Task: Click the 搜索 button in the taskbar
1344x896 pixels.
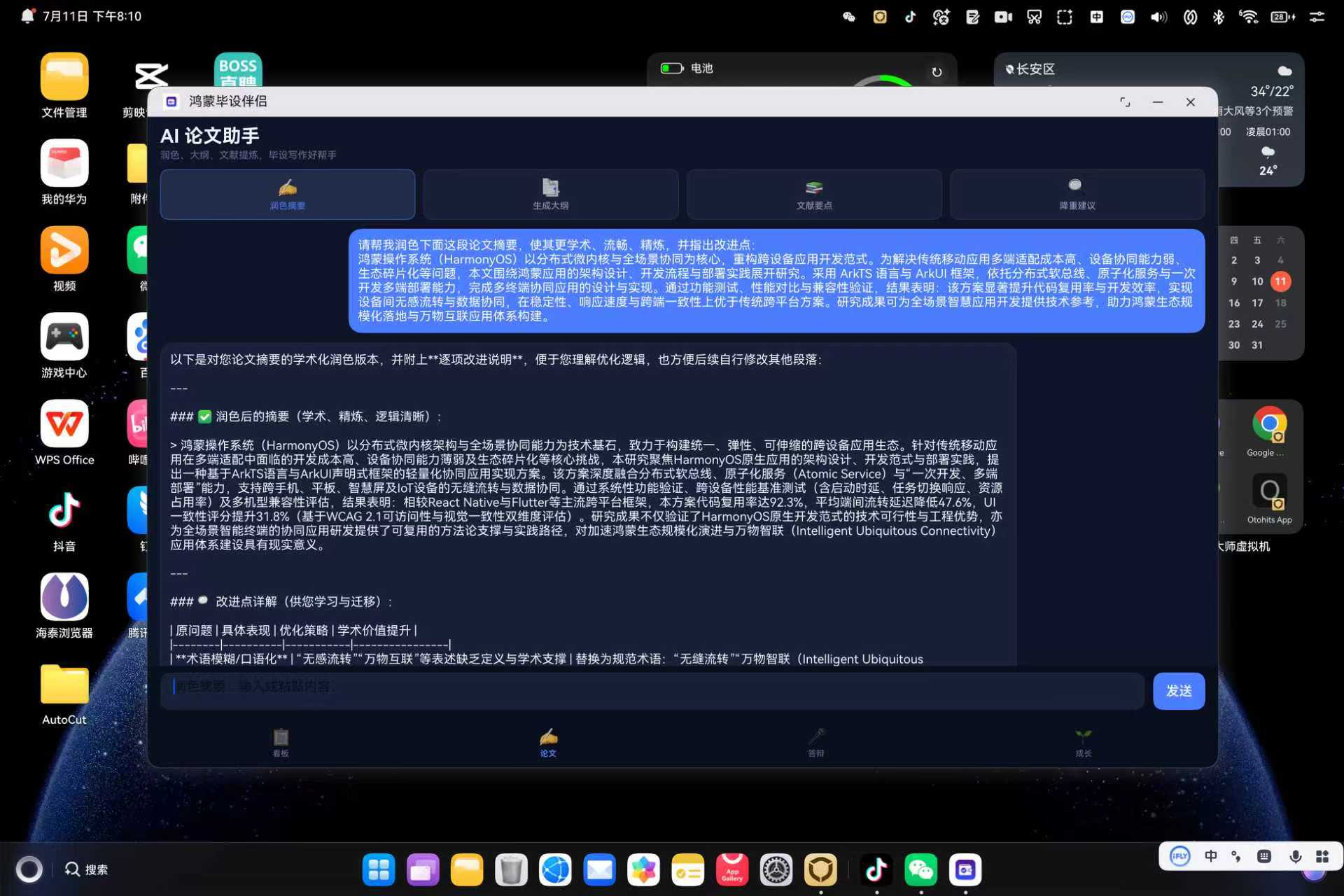Action: [87, 869]
